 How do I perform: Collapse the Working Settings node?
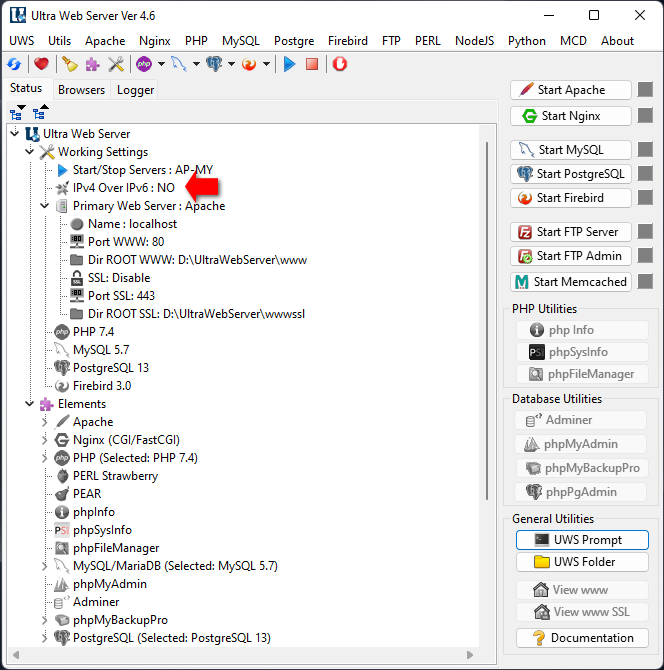pyautogui.click(x=29, y=151)
